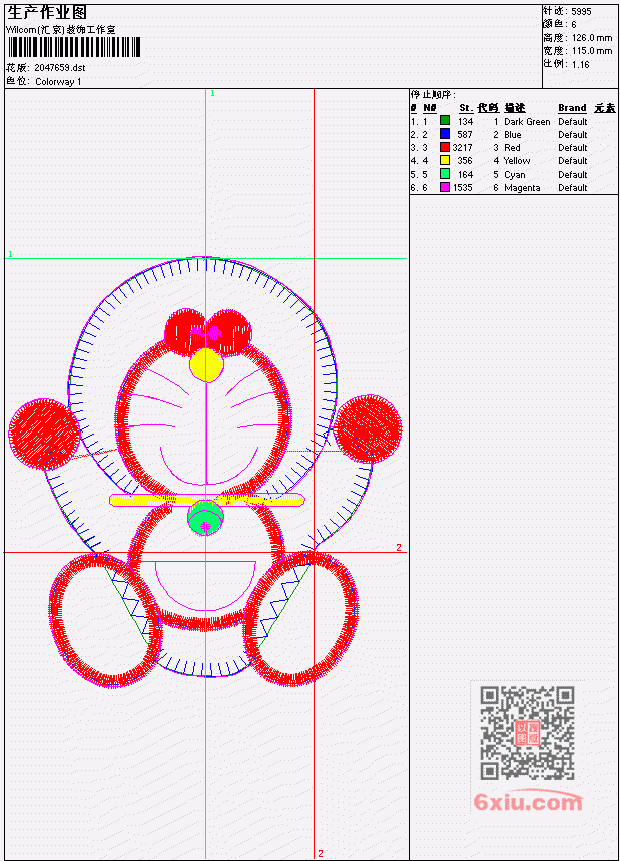Click the 'Yellow' description text
Screen dimensions: 620x861
point(517,161)
